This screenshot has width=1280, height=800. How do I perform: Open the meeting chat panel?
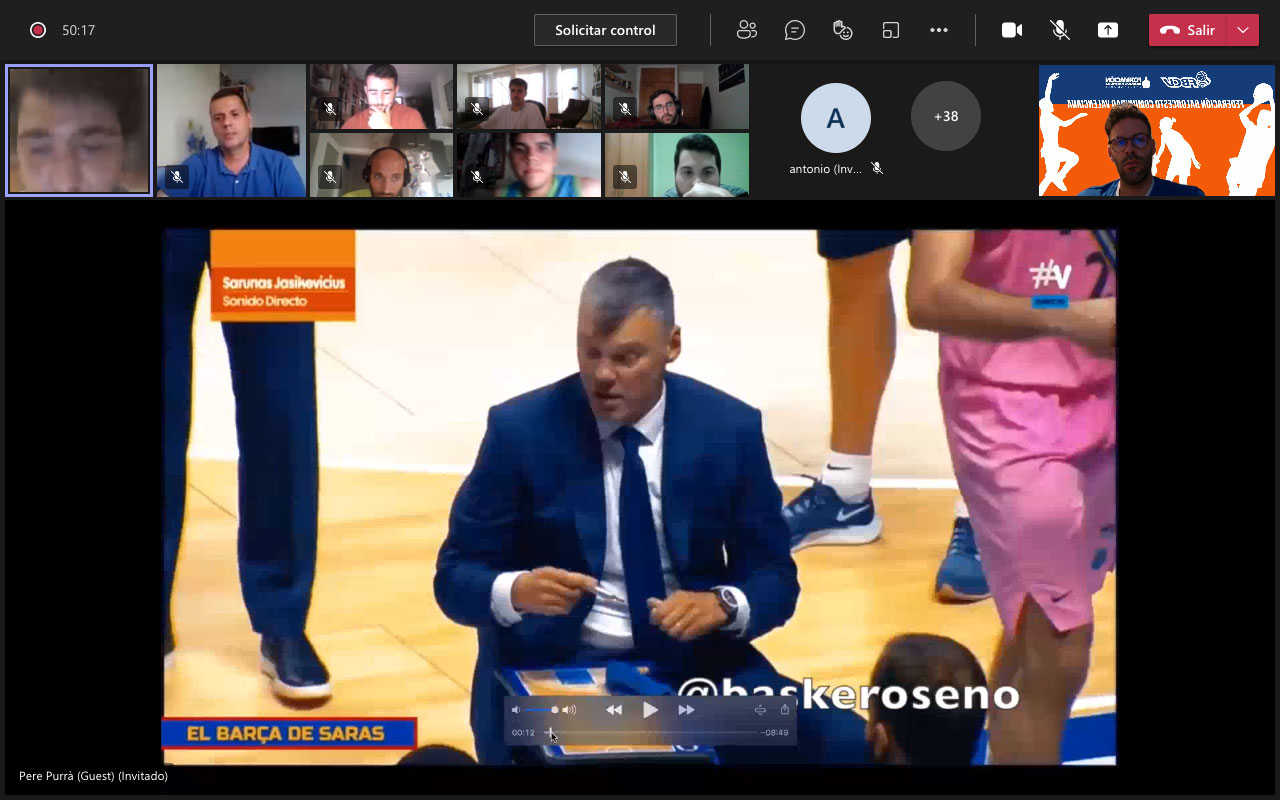(x=795, y=30)
